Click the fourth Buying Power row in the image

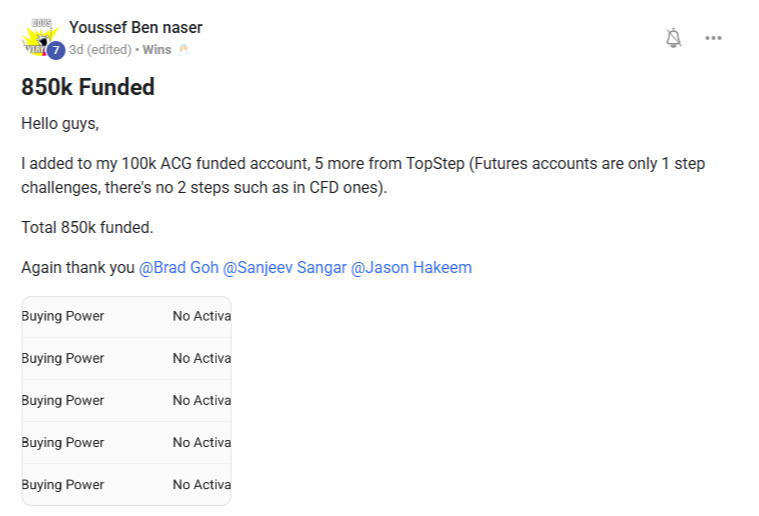click(x=126, y=442)
